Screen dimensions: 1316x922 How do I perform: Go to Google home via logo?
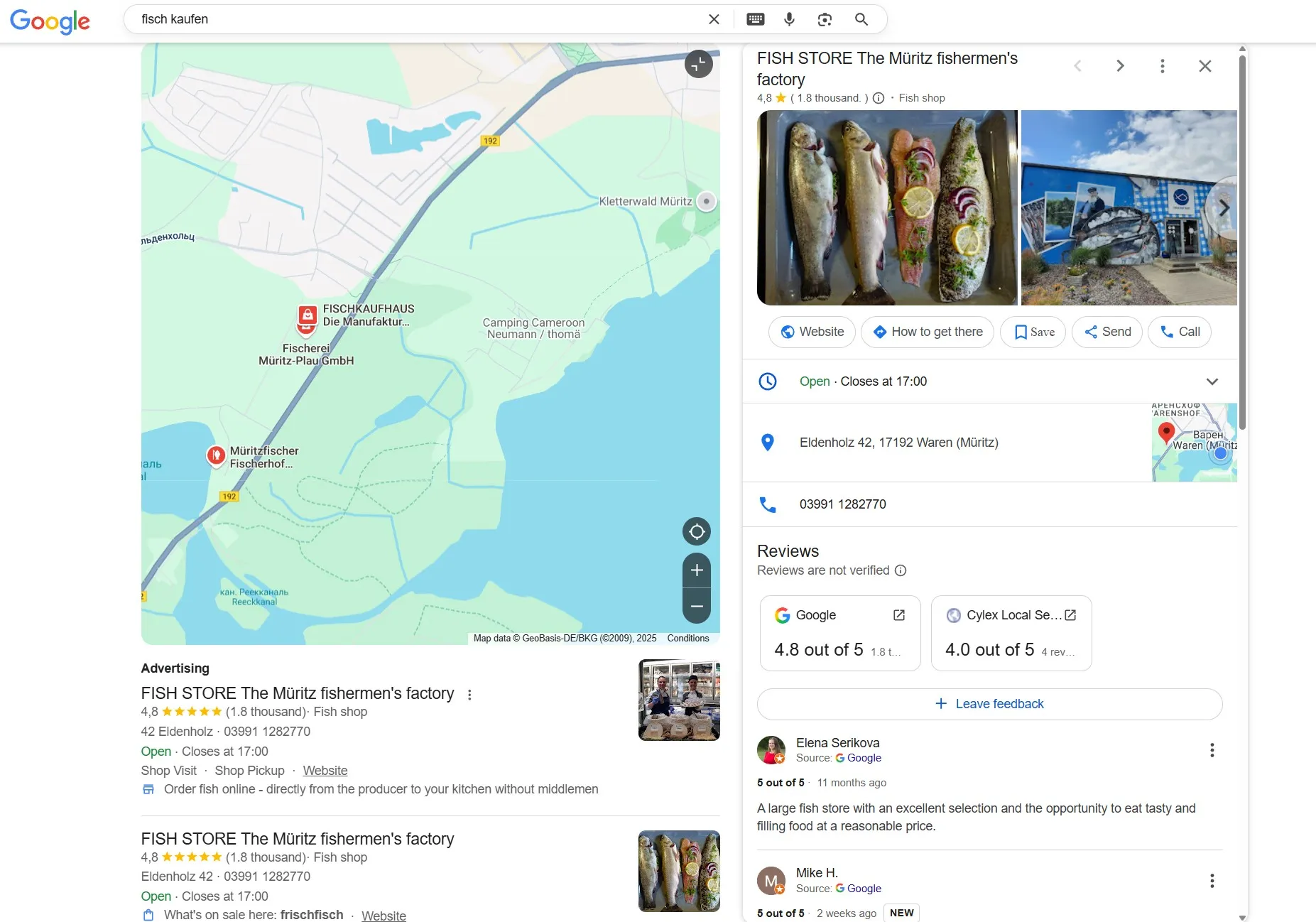click(50, 21)
